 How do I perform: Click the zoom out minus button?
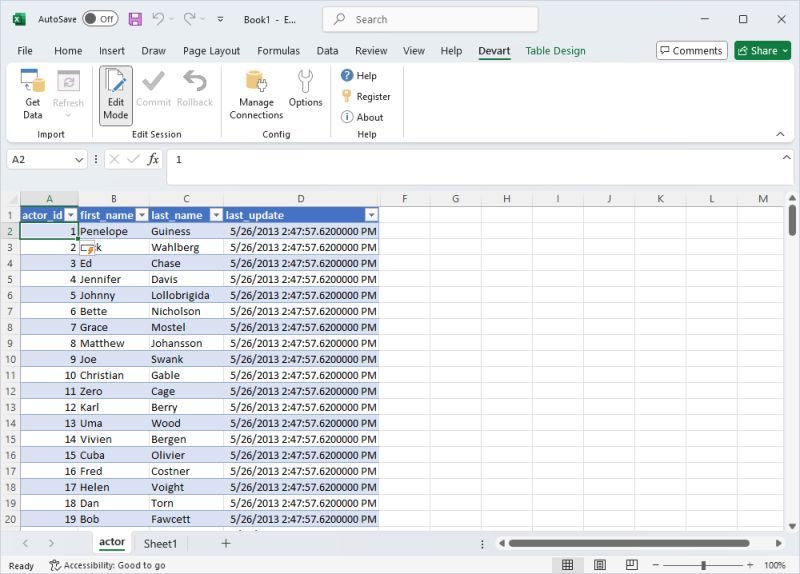tap(656, 565)
